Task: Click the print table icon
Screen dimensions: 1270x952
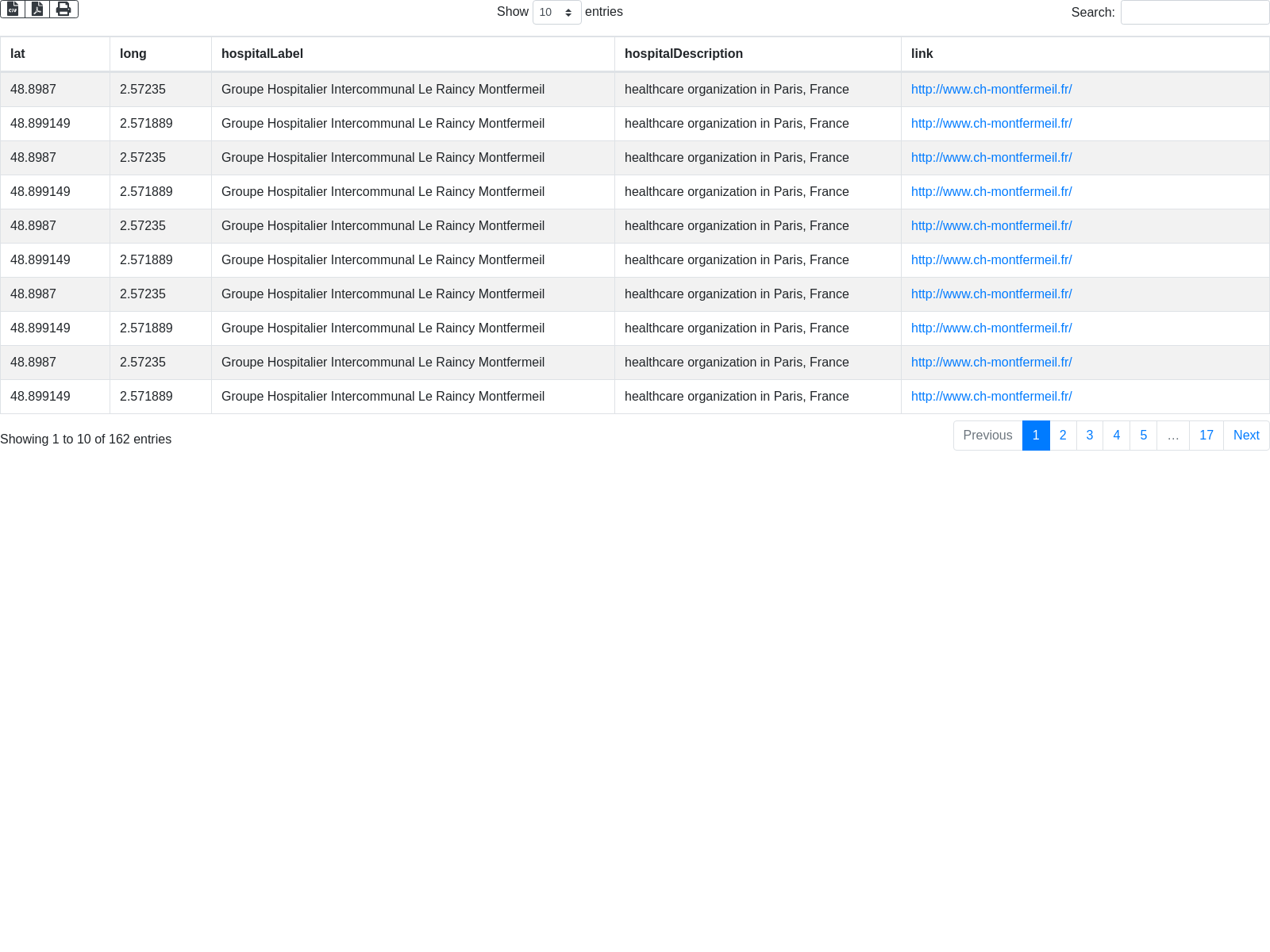Action: (63, 9)
